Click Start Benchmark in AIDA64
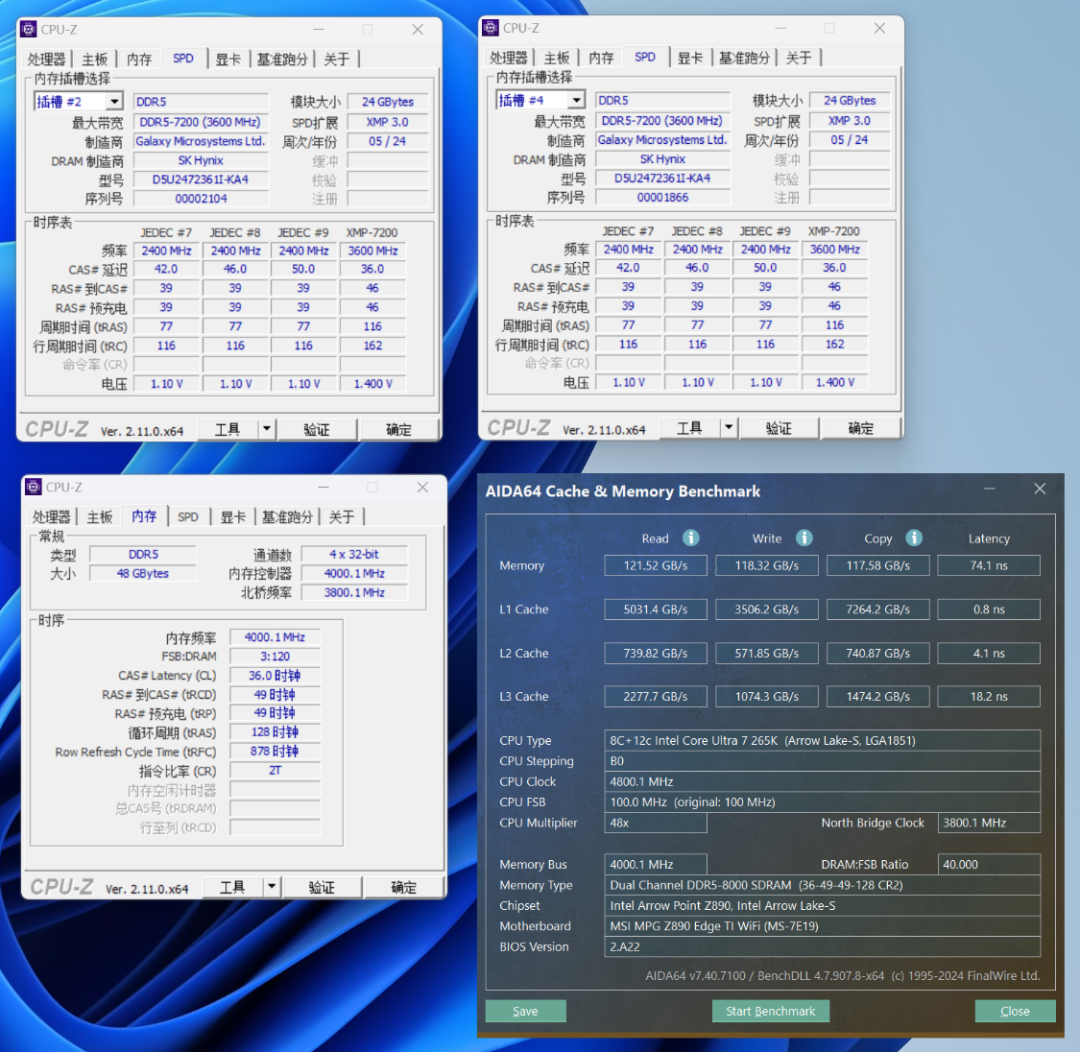1080x1052 pixels. [x=771, y=1011]
